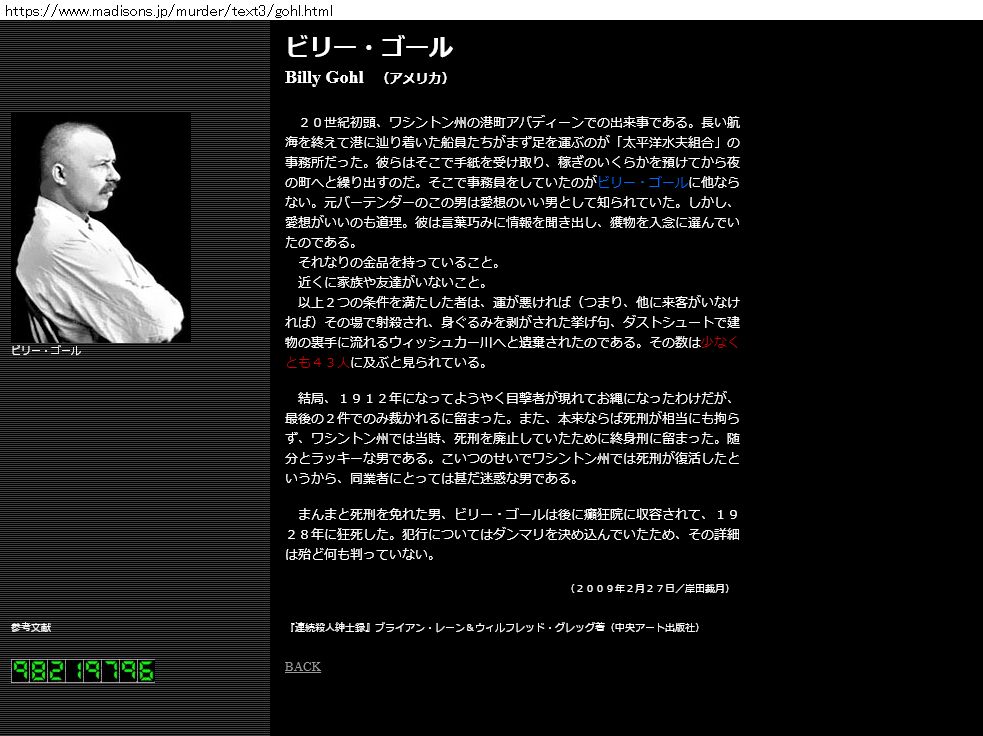Click paragraph beginning 結局、1912年になって
This screenshot has width=983, height=736.
512,437
